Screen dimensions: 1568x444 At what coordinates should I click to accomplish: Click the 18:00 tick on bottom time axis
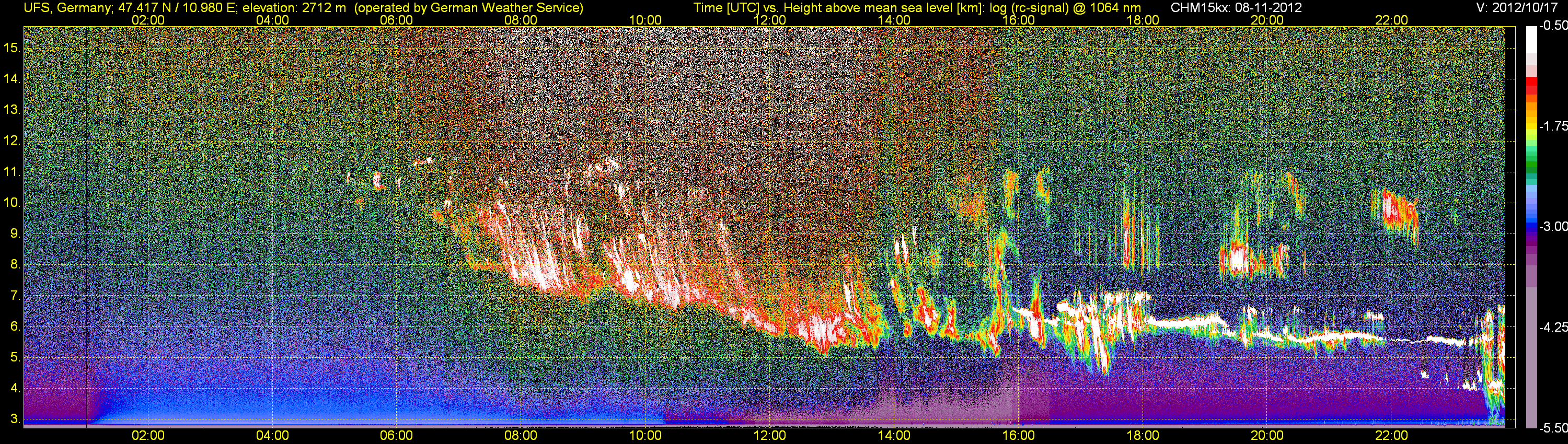coord(1143,436)
